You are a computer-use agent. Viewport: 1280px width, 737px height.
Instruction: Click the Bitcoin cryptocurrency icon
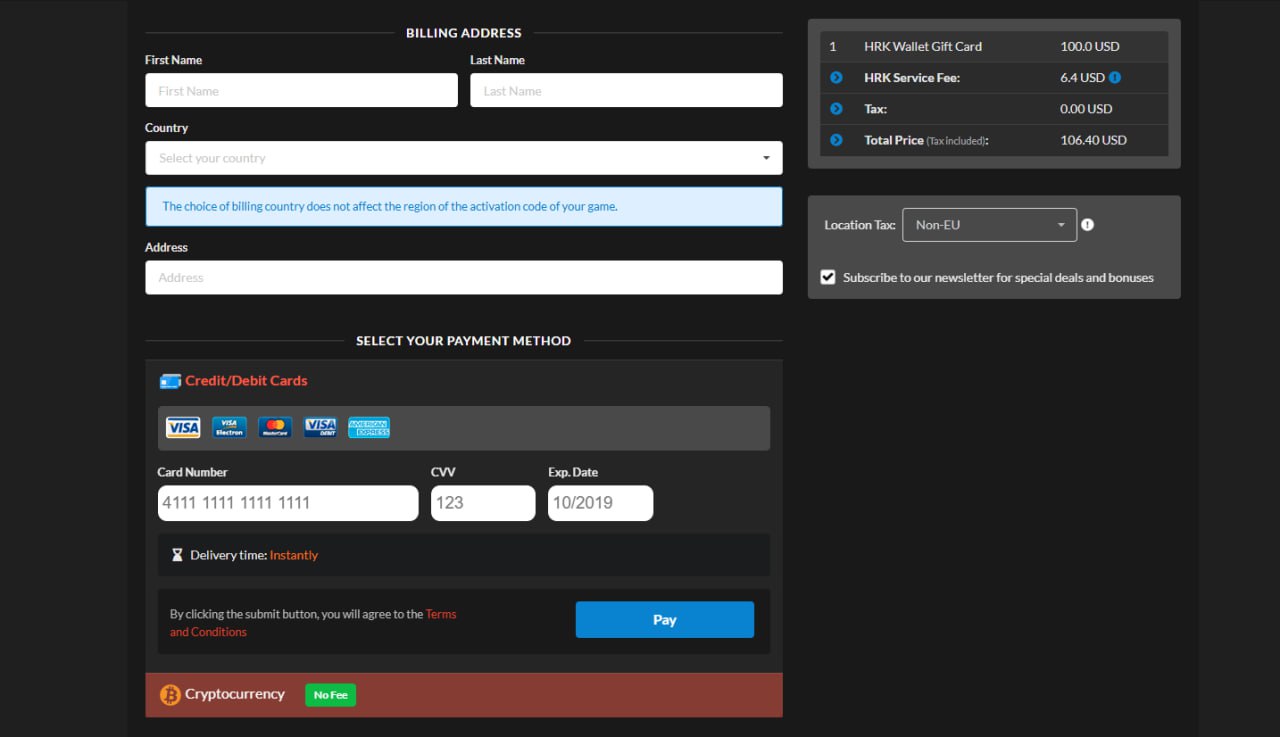(x=170, y=695)
